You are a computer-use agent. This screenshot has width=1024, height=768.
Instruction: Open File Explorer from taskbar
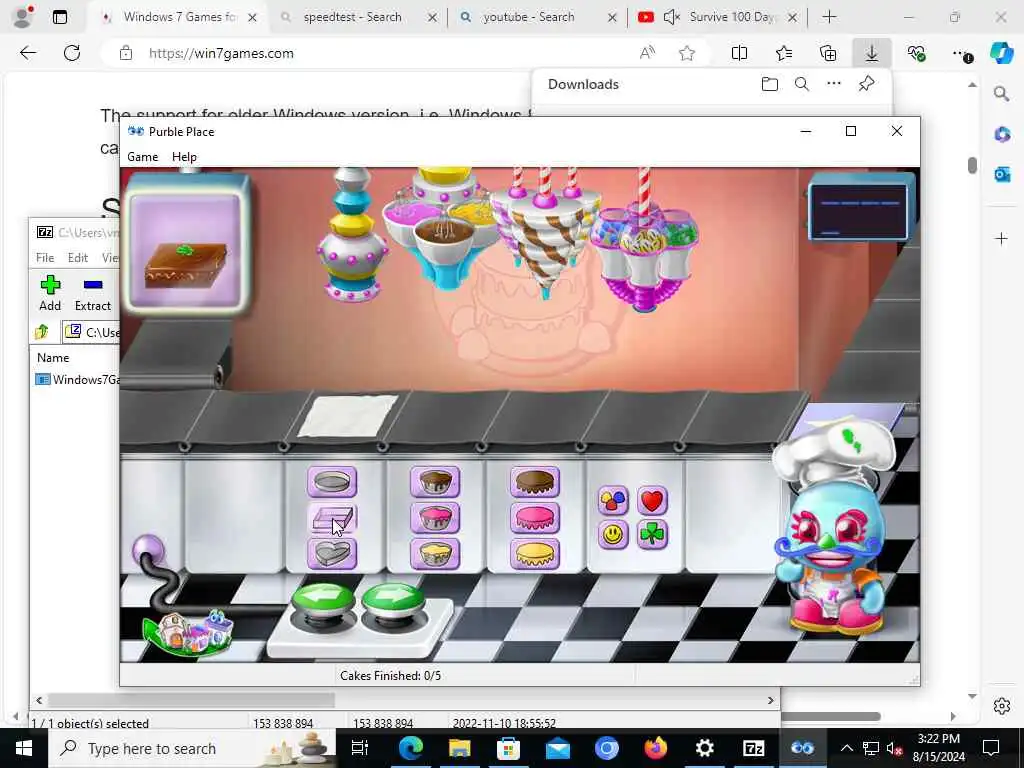[459, 748]
